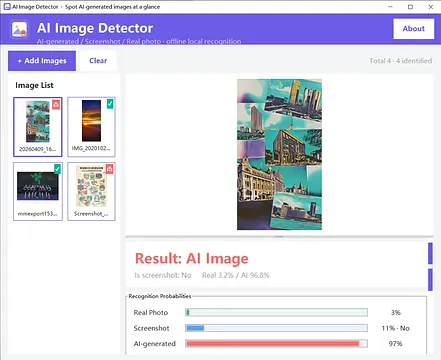
Task: Click the '3%' Real Photo value
Action: [x=396, y=312]
